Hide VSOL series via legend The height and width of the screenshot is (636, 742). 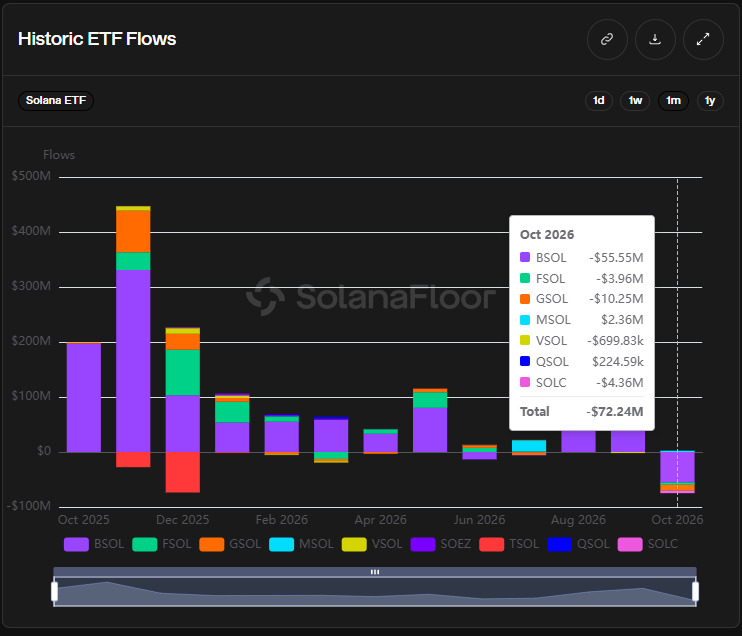pos(372,544)
